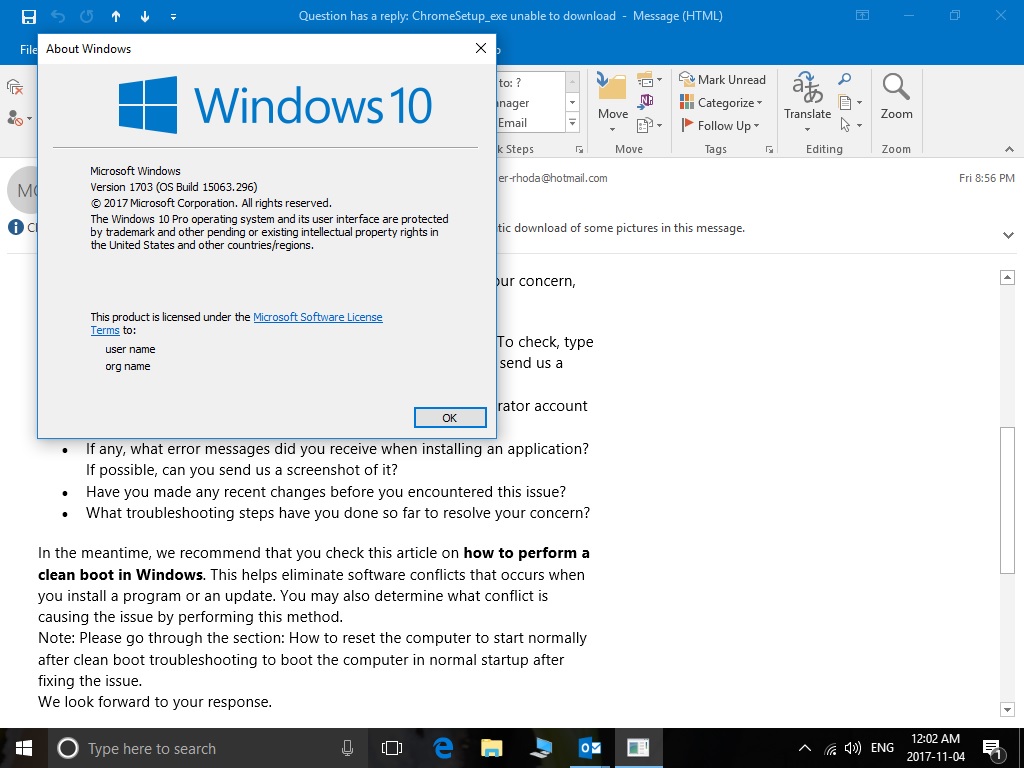
Task: Click the Move folder icon in Outlook
Action: tap(612, 87)
